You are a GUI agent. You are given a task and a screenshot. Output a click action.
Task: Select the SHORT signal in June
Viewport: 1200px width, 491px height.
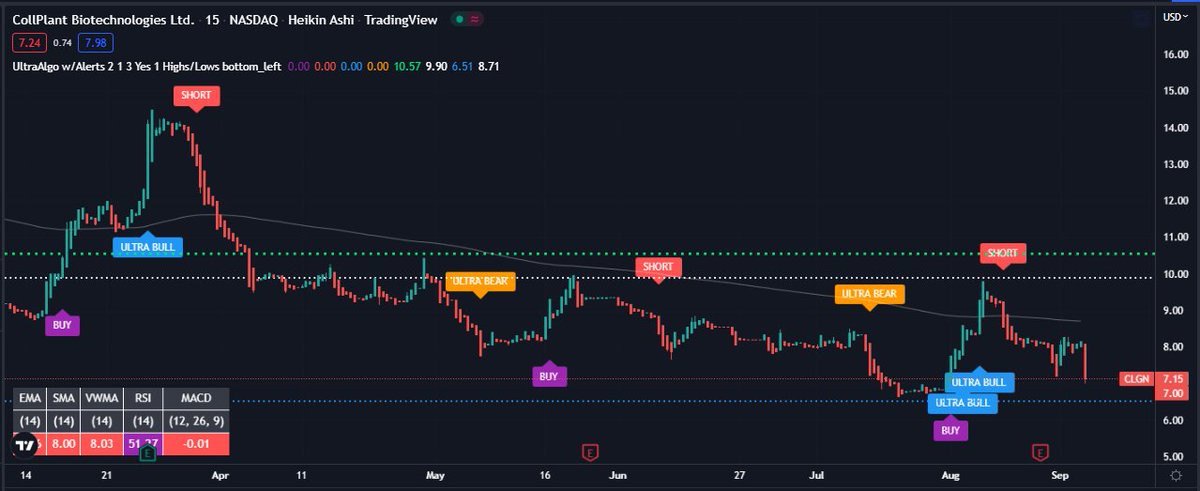pos(658,267)
